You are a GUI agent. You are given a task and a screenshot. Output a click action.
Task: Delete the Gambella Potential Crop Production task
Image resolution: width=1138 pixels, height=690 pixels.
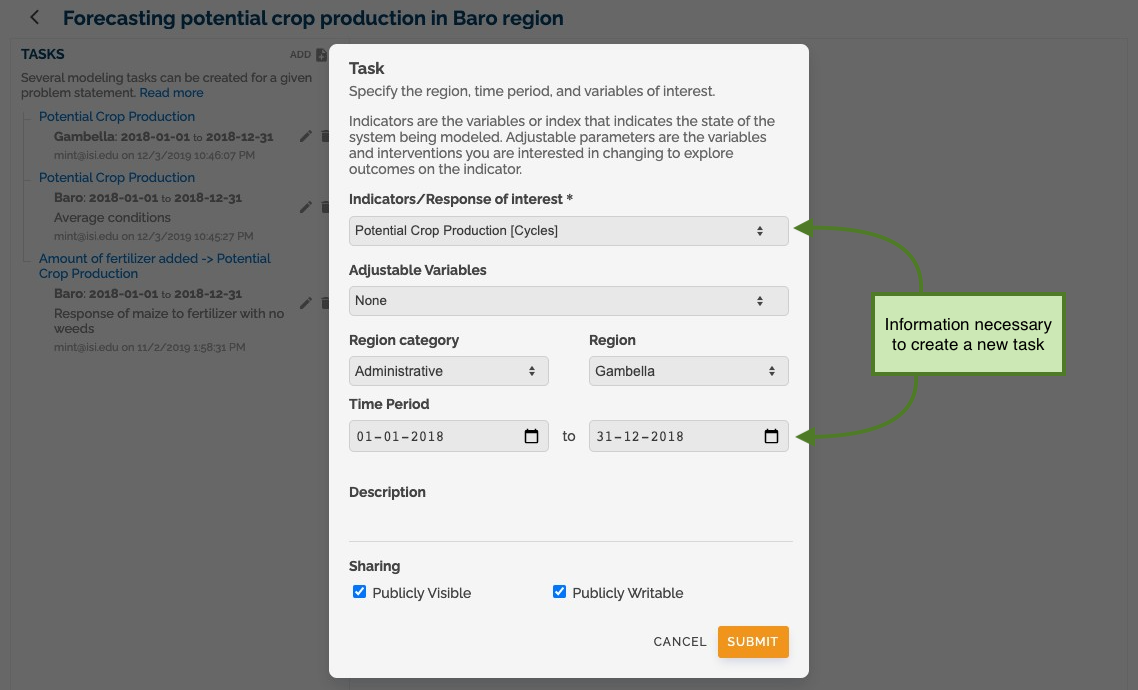point(324,136)
